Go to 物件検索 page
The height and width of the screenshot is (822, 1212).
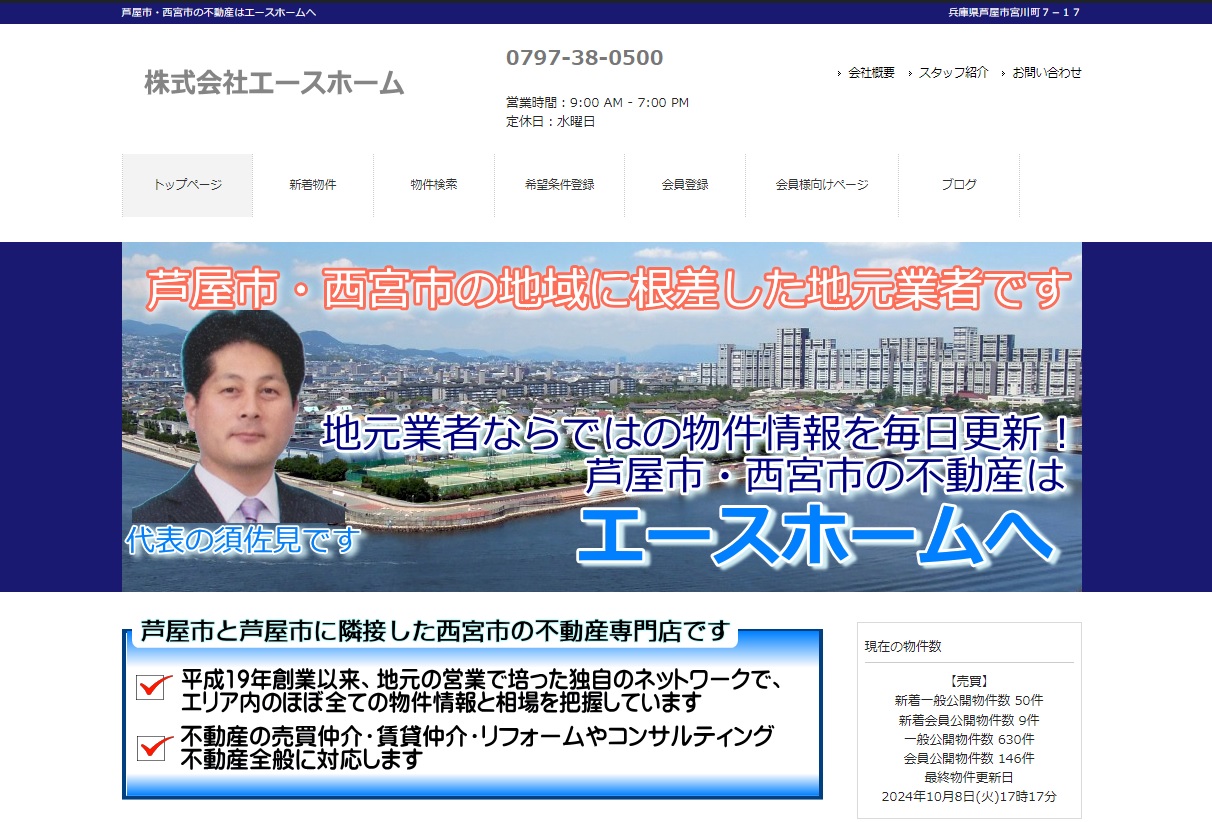click(x=434, y=185)
